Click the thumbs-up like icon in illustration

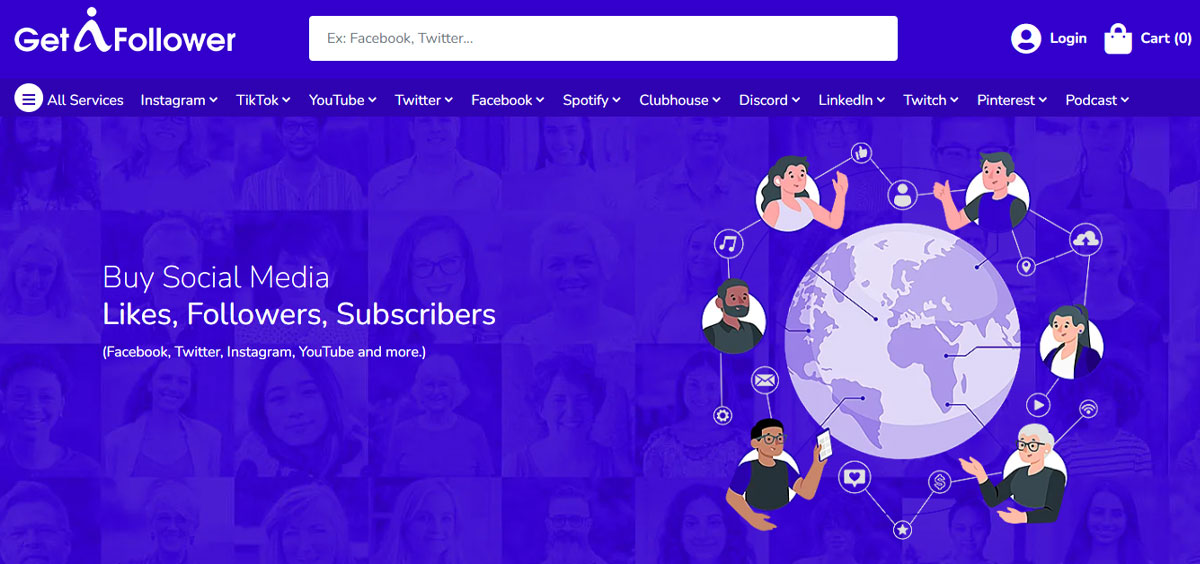(861, 153)
